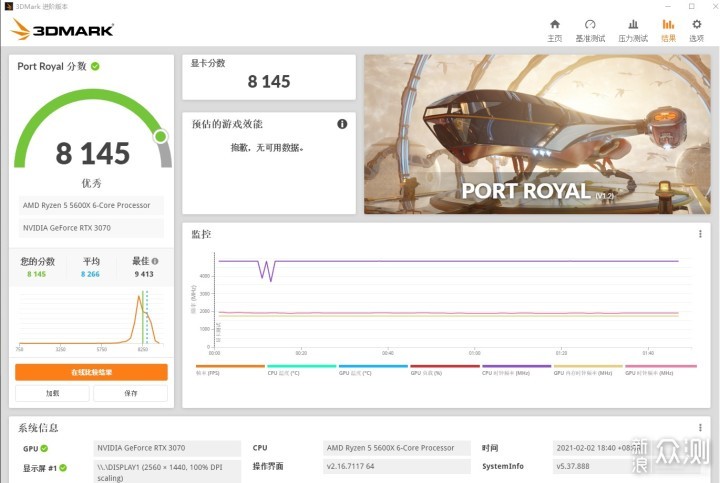Click the GPU value NVIDIA GeForce RTX 3070 in system info
Viewport: 720px width, 483px height.
[x=167, y=448]
